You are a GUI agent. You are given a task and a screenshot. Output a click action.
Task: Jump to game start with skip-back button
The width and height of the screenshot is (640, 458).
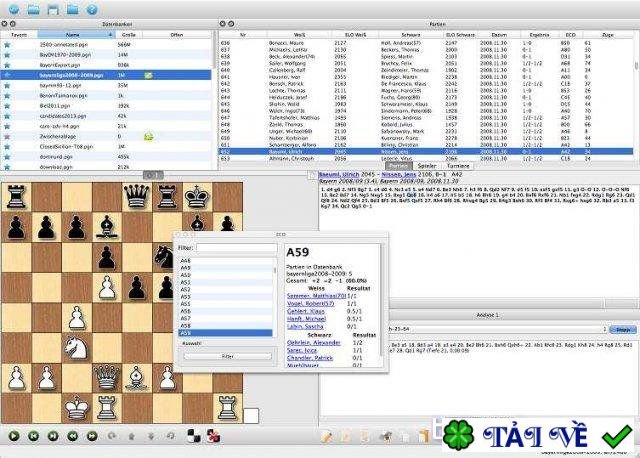click(33, 436)
